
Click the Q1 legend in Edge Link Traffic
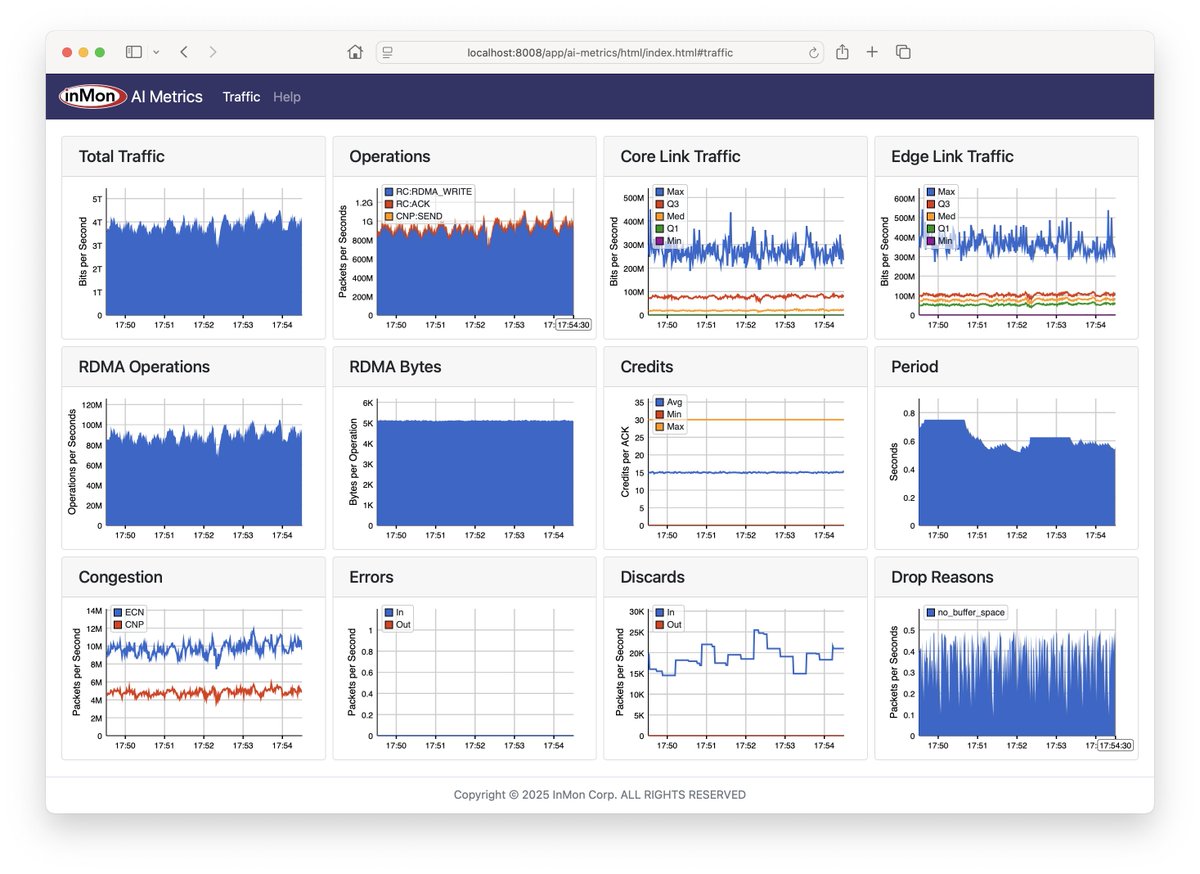point(938,228)
